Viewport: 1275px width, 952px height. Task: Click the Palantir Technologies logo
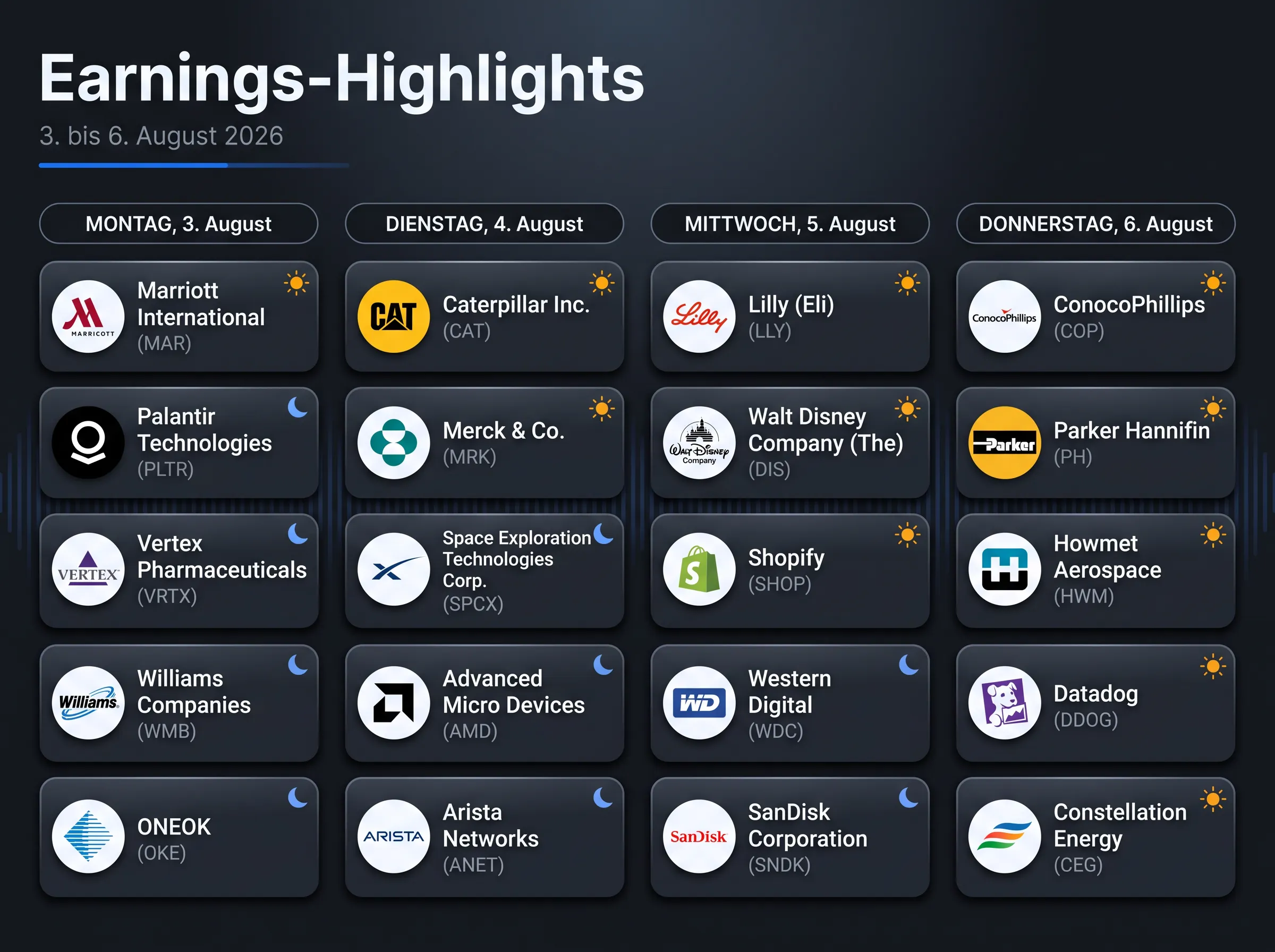(88, 443)
